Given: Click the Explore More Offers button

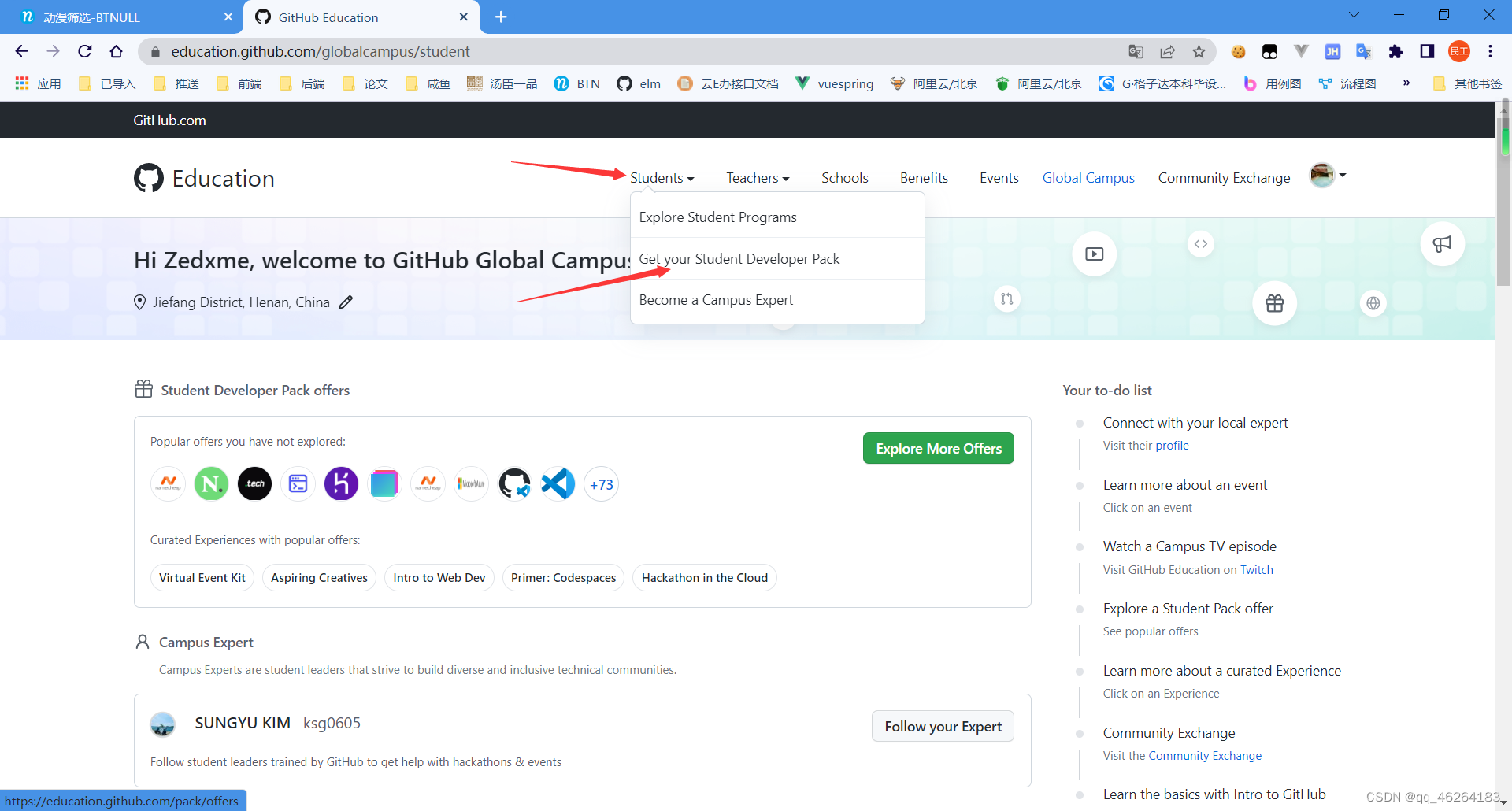Looking at the screenshot, I should click(x=938, y=448).
